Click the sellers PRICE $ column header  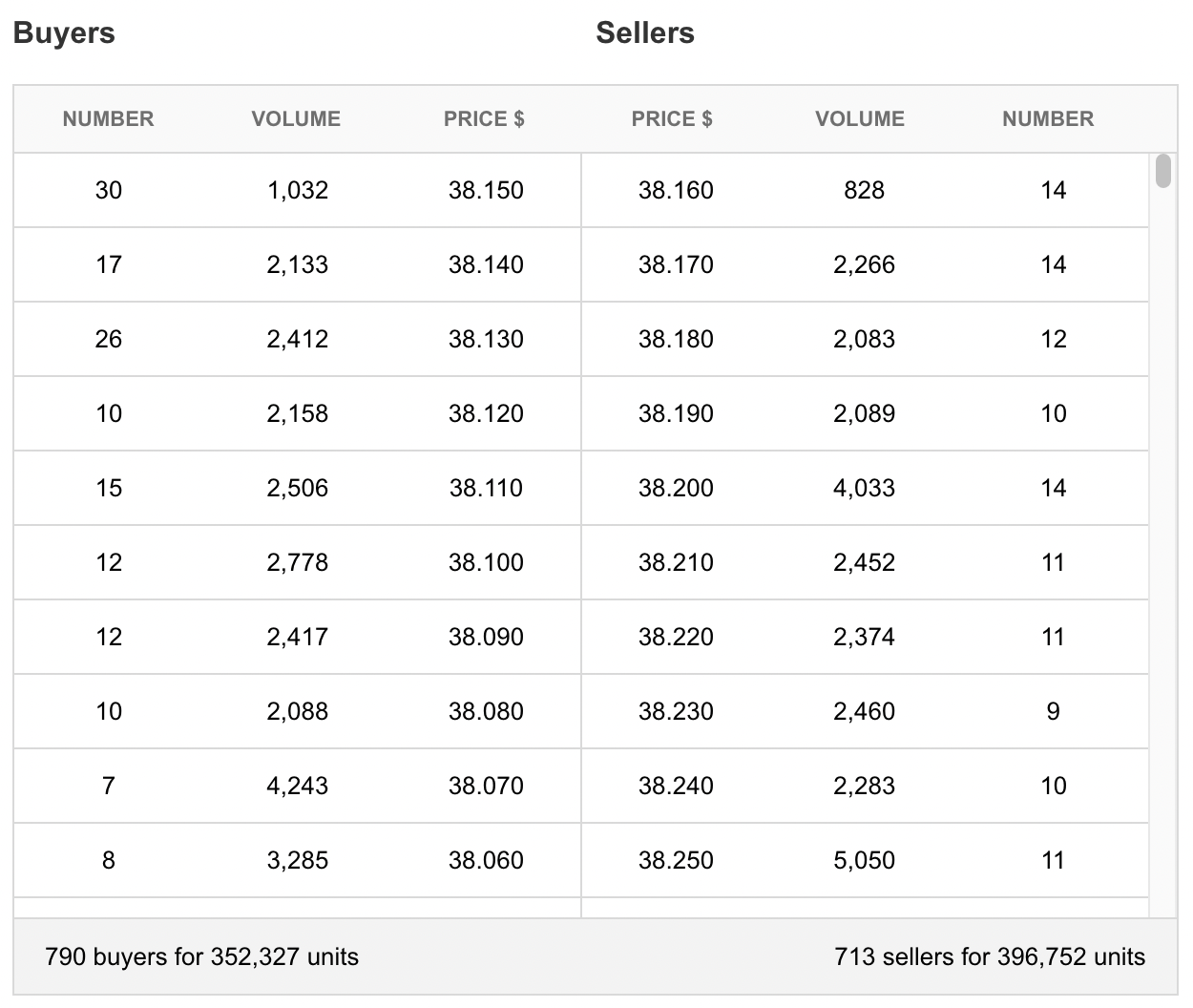tap(672, 119)
